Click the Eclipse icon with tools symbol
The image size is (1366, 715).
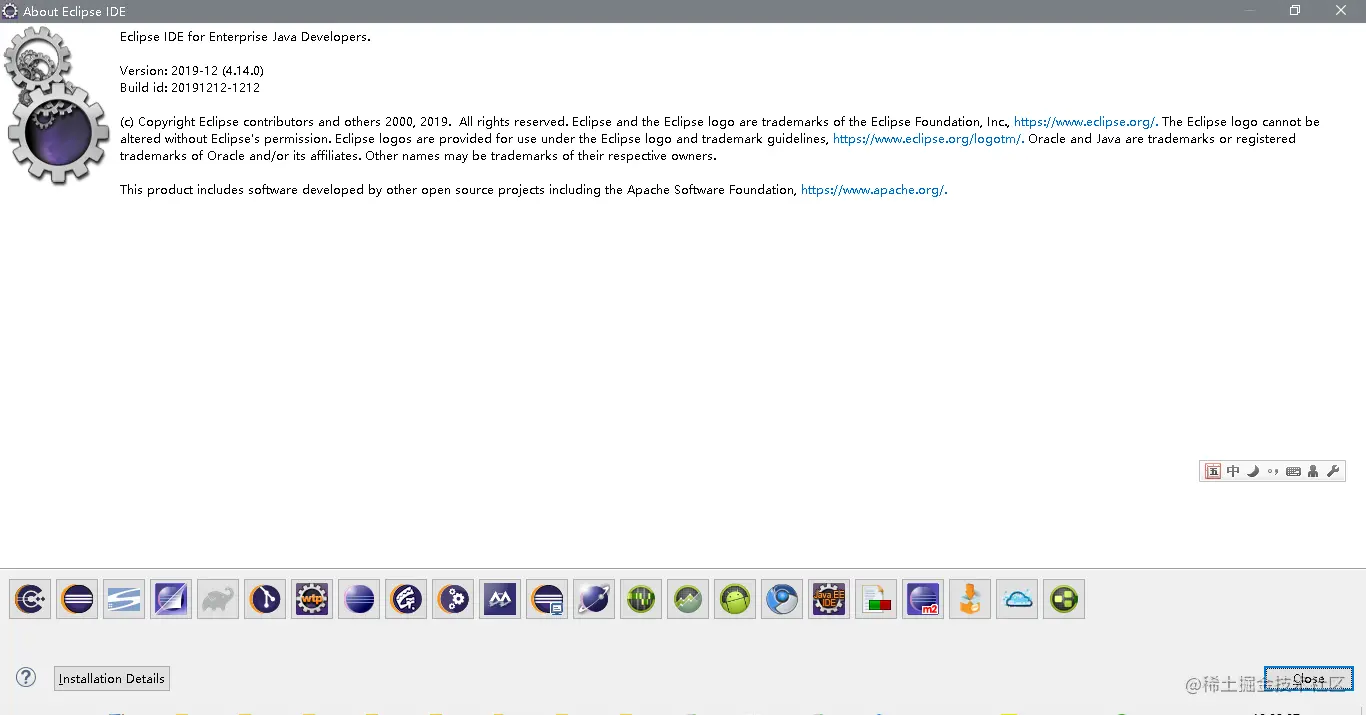406,599
